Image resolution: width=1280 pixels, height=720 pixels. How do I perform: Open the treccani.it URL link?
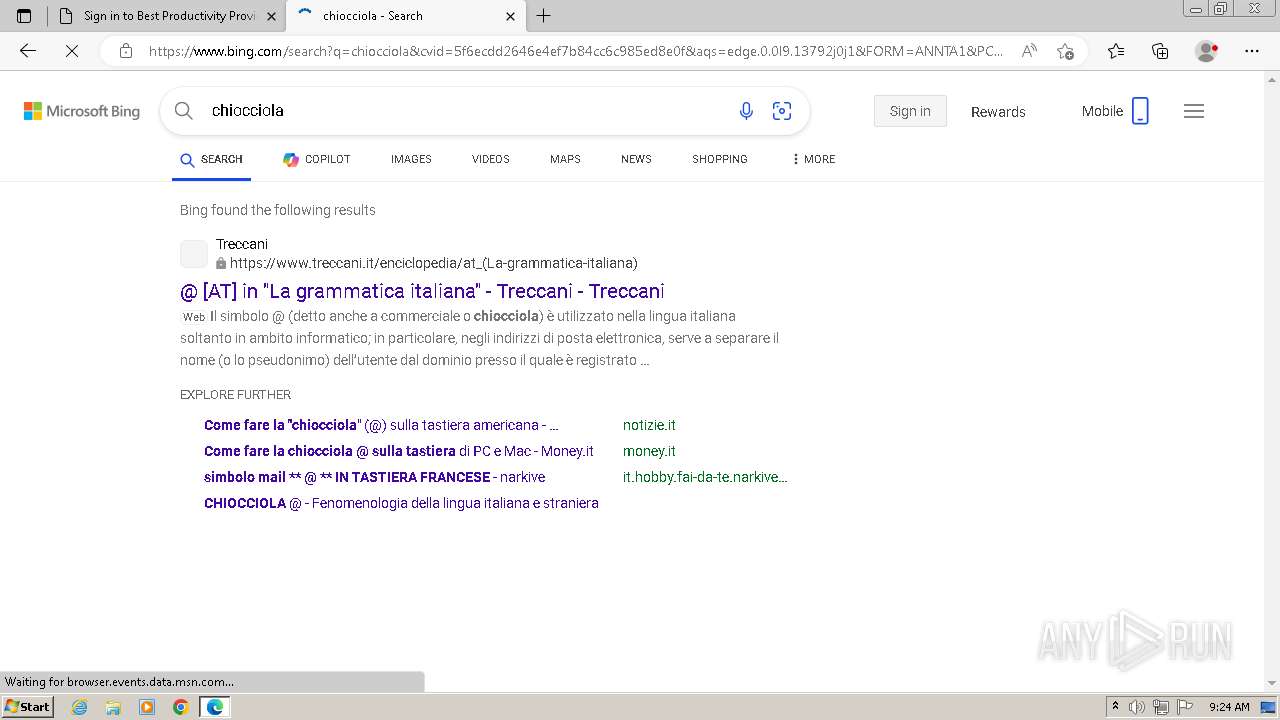click(x=433, y=263)
